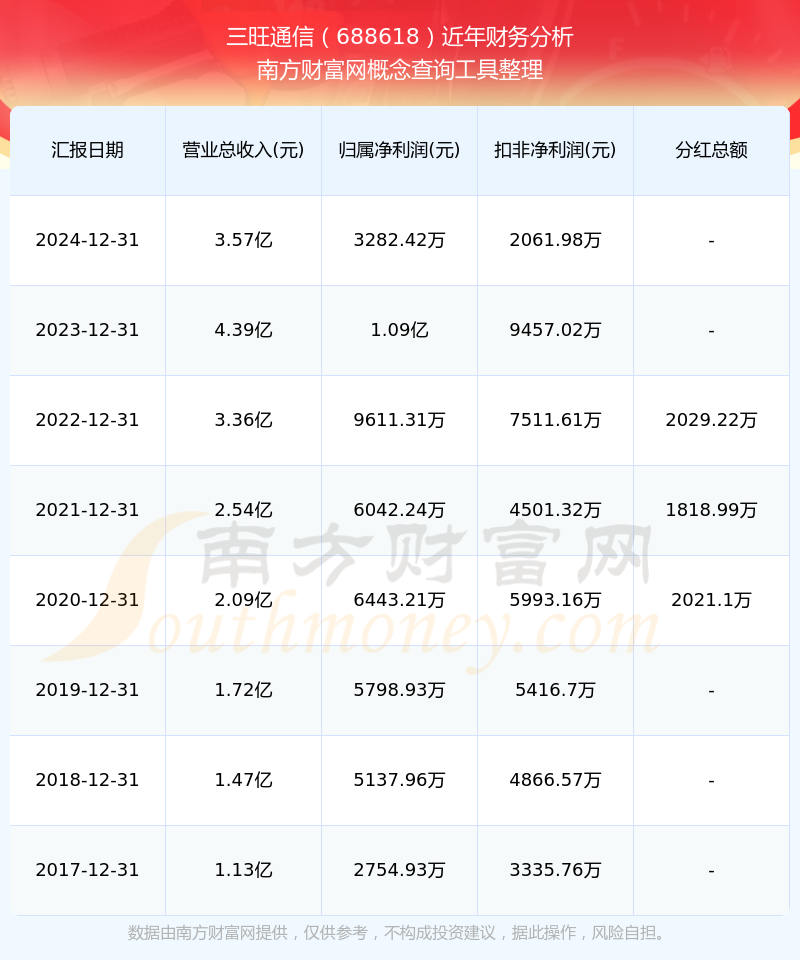This screenshot has width=800, height=960.
Task: Click the net profit value 2754.93万
Action: point(400,870)
